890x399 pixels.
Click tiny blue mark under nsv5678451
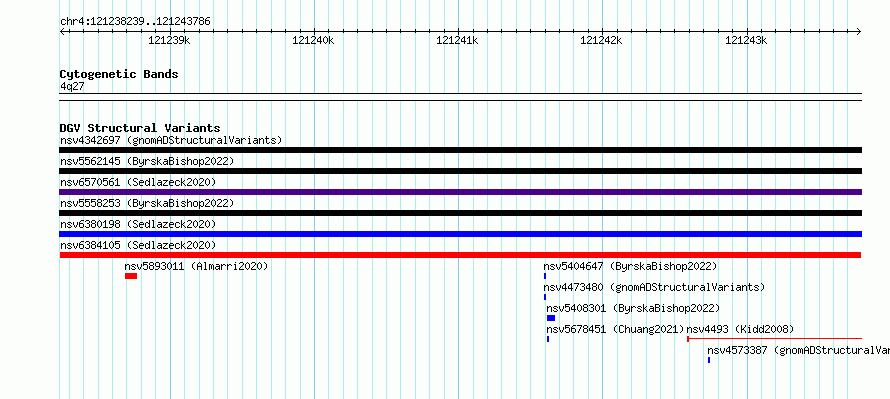548,339
